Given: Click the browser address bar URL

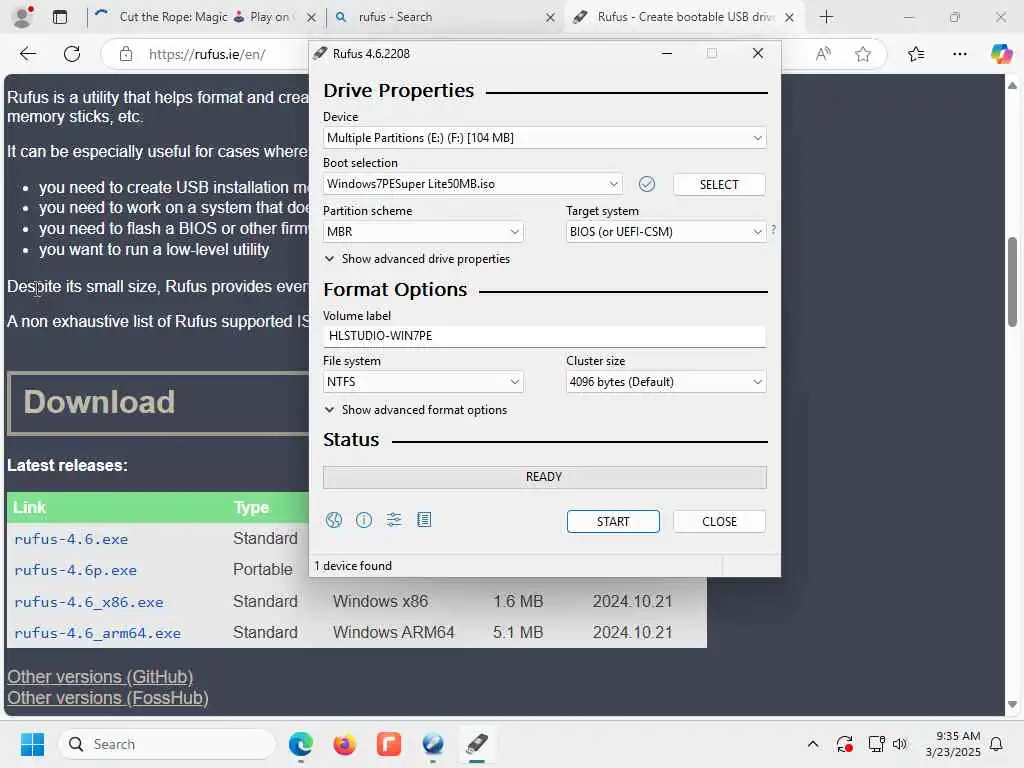Looking at the screenshot, I should 207,54.
